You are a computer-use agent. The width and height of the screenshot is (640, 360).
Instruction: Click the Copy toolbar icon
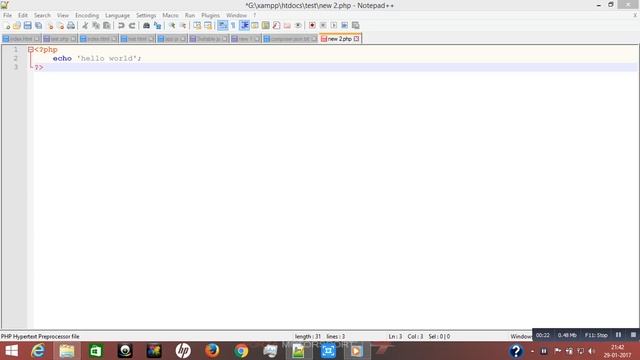(x=96, y=25)
